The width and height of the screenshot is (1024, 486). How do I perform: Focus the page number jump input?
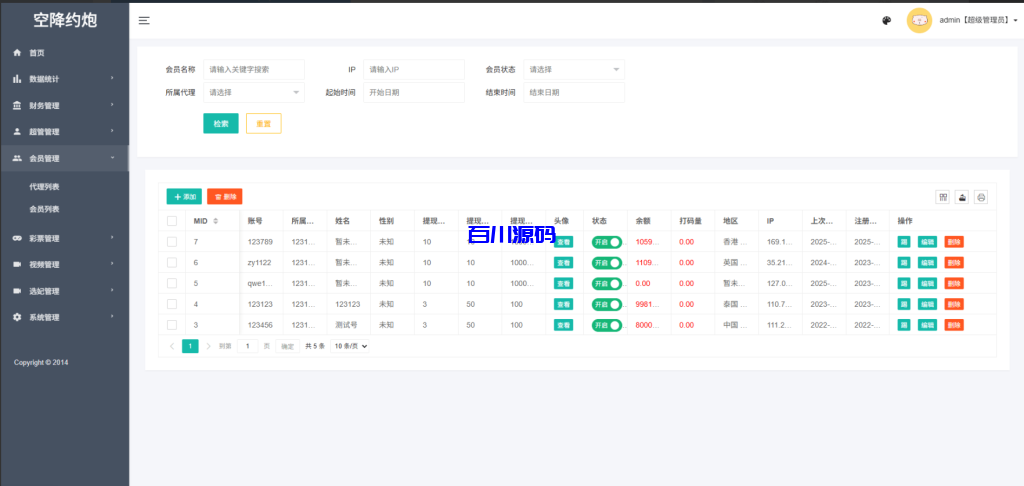coord(248,346)
